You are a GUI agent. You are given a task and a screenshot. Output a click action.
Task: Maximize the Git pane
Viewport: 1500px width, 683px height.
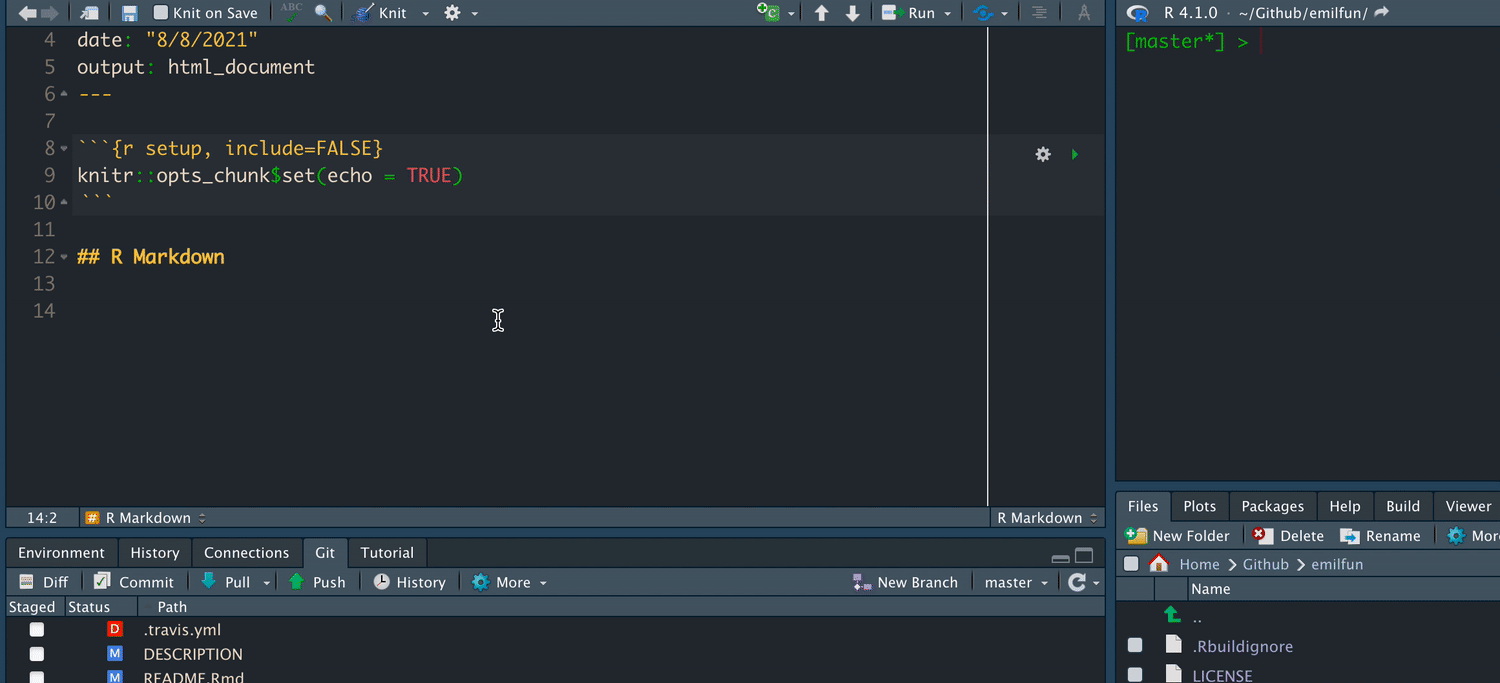pyautogui.click(x=1083, y=556)
